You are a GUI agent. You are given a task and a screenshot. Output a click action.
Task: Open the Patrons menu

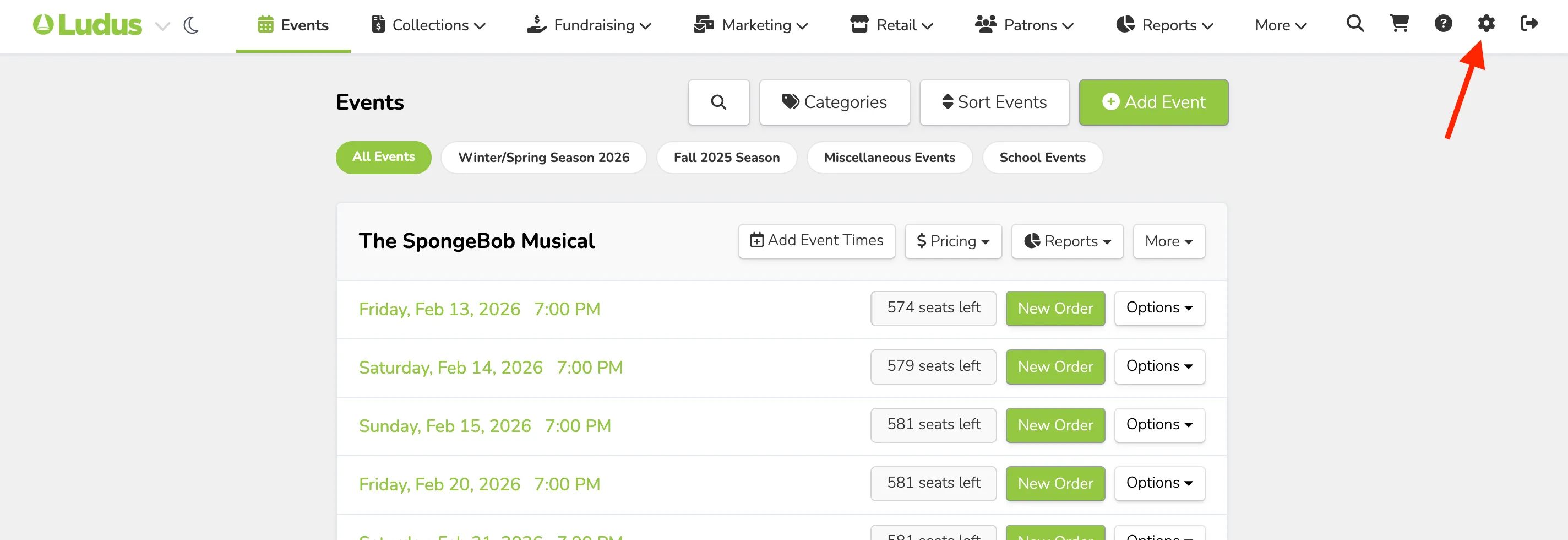[x=1025, y=25]
